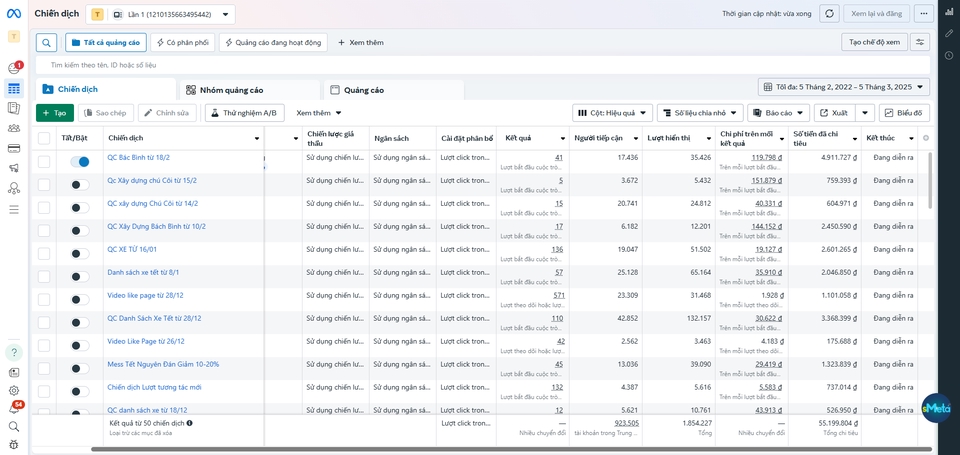Click the Xuất export button
The image size is (960, 455).
tap(834, 113)
